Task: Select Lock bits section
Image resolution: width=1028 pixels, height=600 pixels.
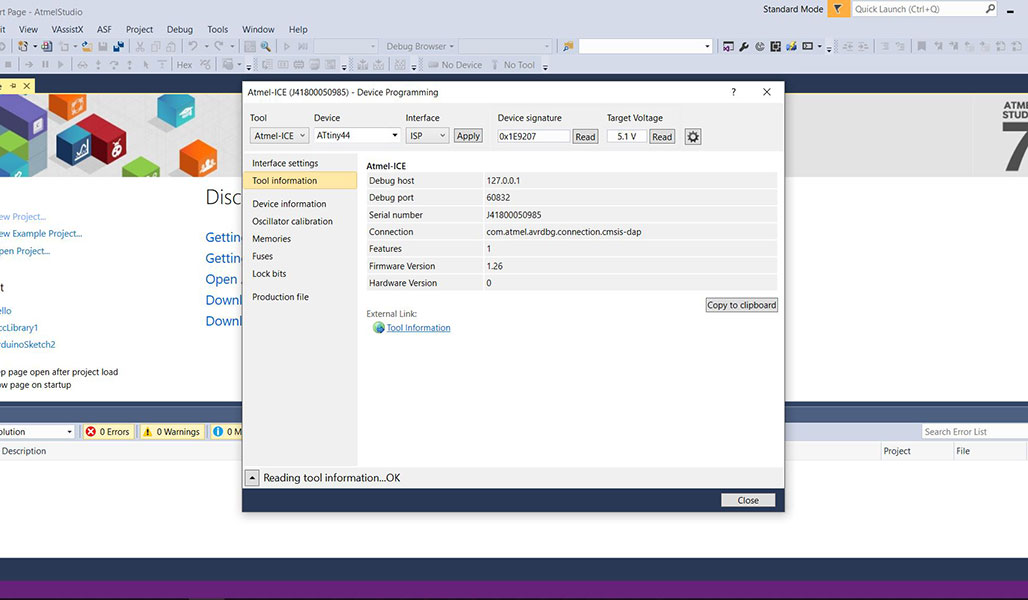Action: (x=300, y=273)
